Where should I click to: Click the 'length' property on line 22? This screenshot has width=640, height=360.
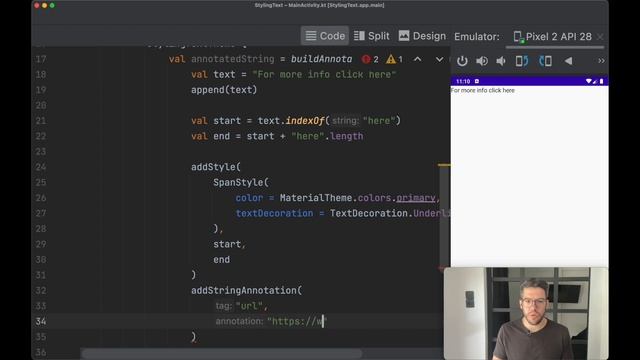(x=347, y=136)
